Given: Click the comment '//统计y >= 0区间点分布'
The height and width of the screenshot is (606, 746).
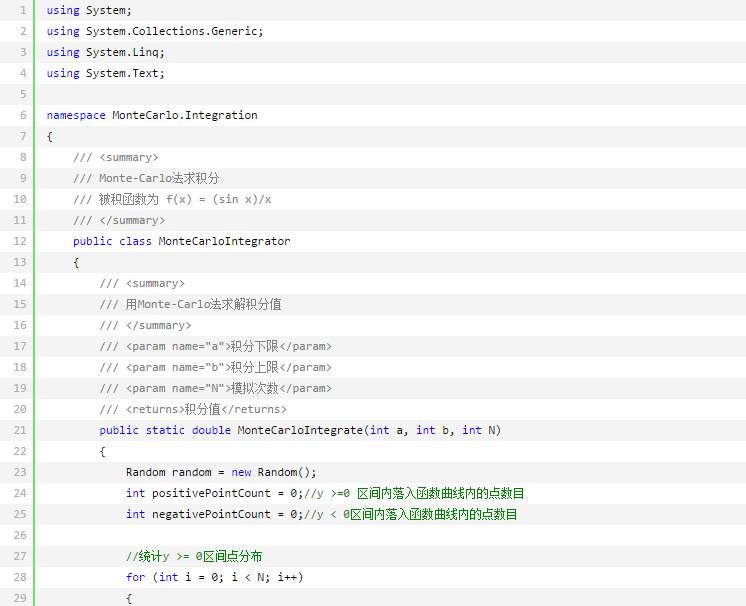Looking at the screenshot, I should (x=194, y=556).
